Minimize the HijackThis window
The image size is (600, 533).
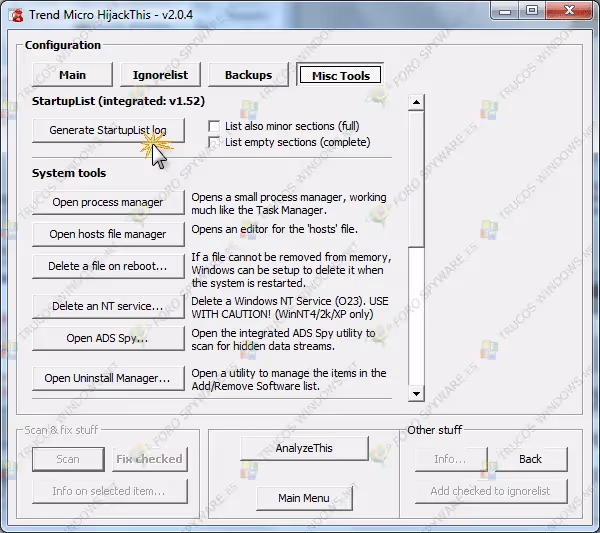click(x=505, y=11)
